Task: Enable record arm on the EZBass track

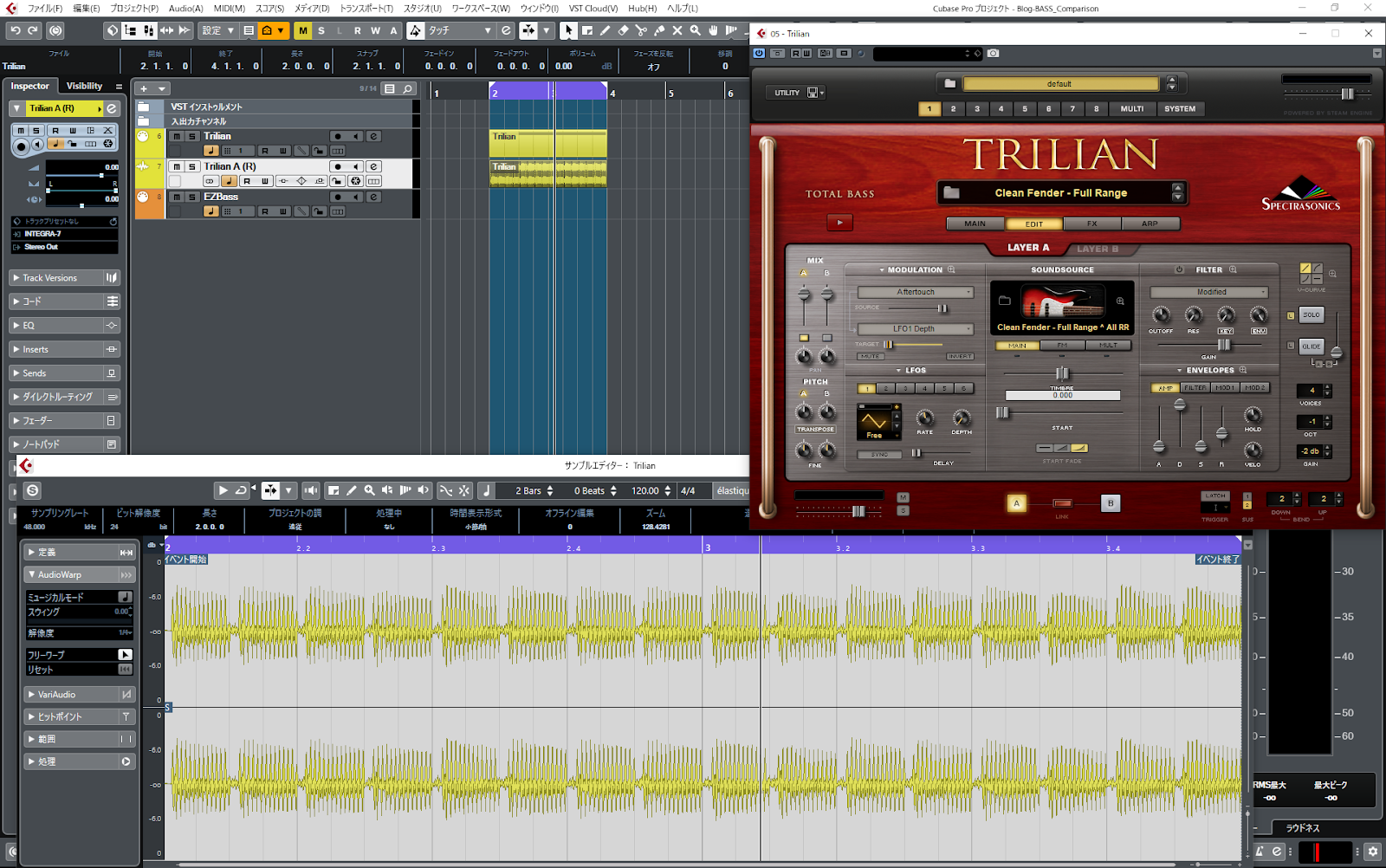Action: coord(338,196)
